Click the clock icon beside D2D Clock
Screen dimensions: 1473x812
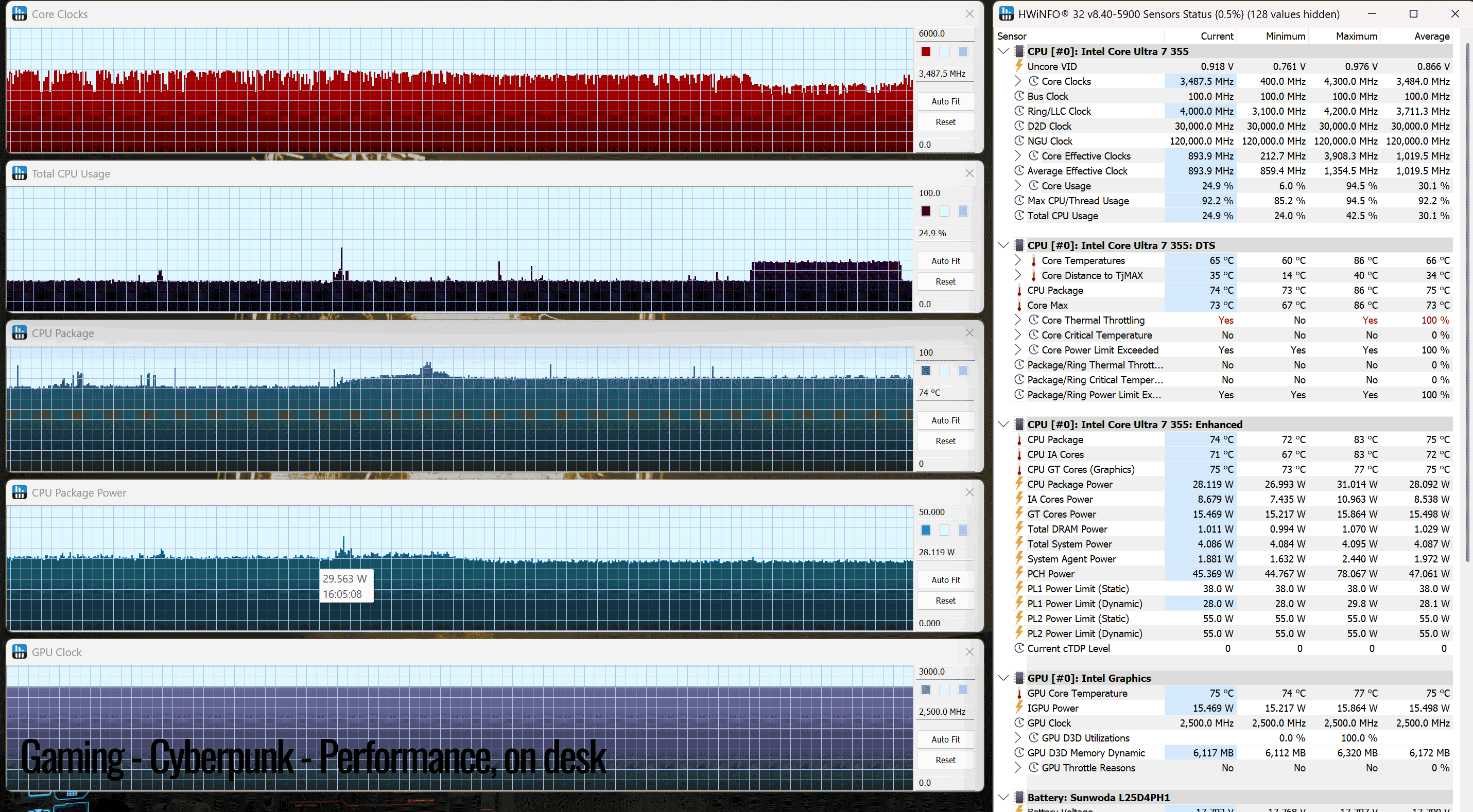pos(1019,126)
